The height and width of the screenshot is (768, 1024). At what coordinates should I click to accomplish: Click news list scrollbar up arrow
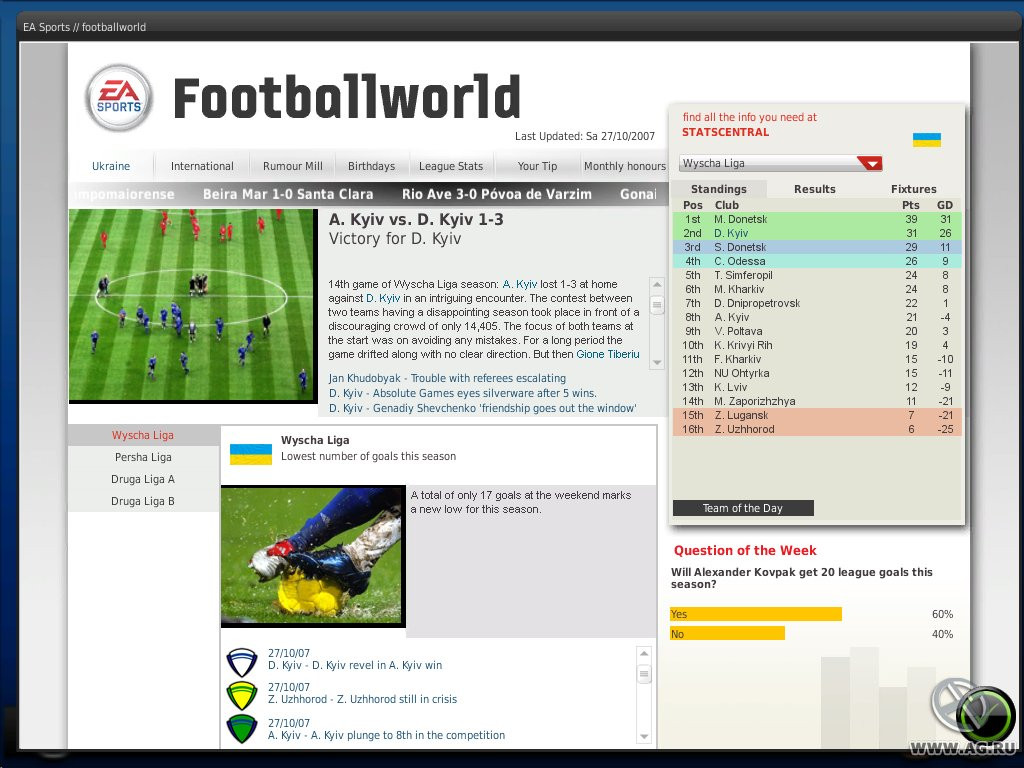(644, 653)
